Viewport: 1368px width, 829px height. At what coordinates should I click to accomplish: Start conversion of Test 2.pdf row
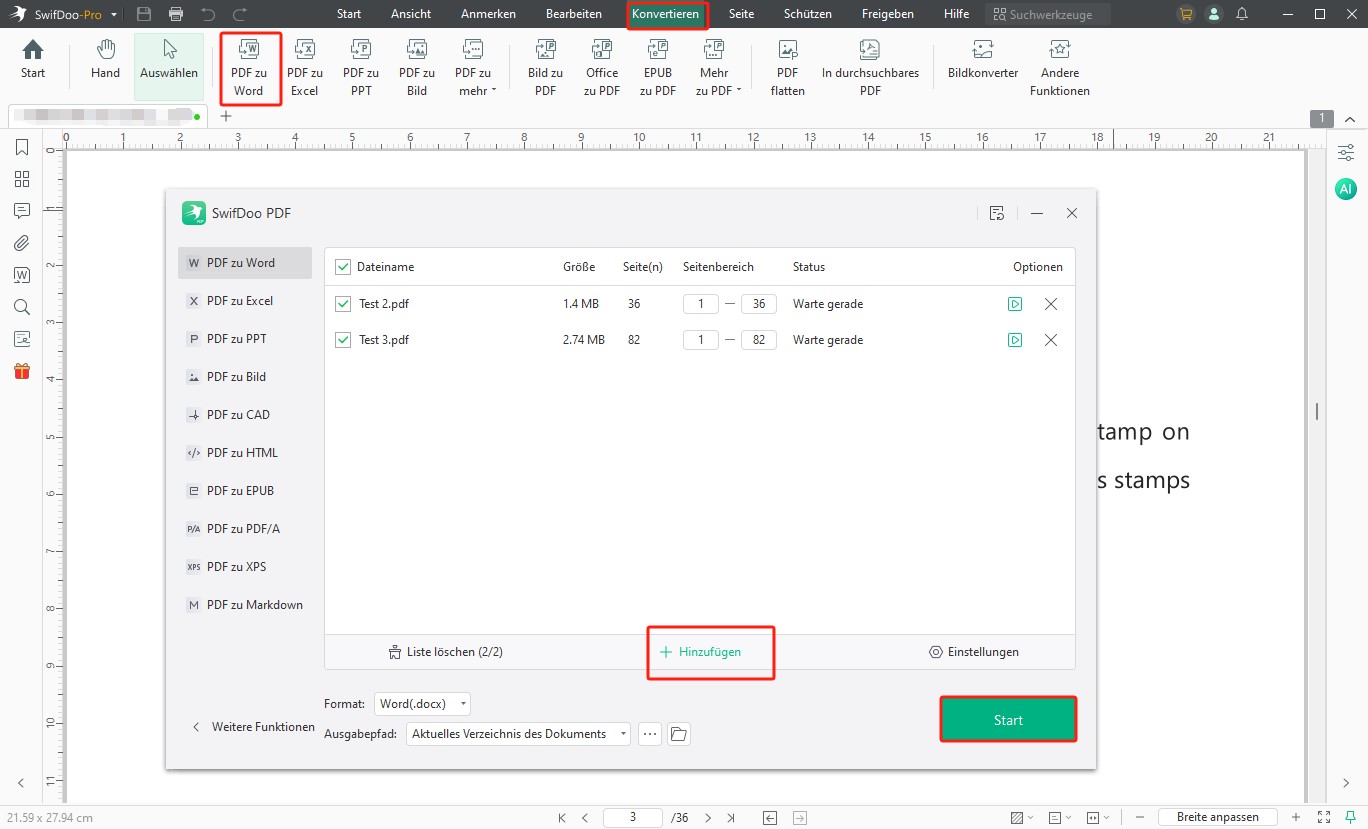[1015, 304]
